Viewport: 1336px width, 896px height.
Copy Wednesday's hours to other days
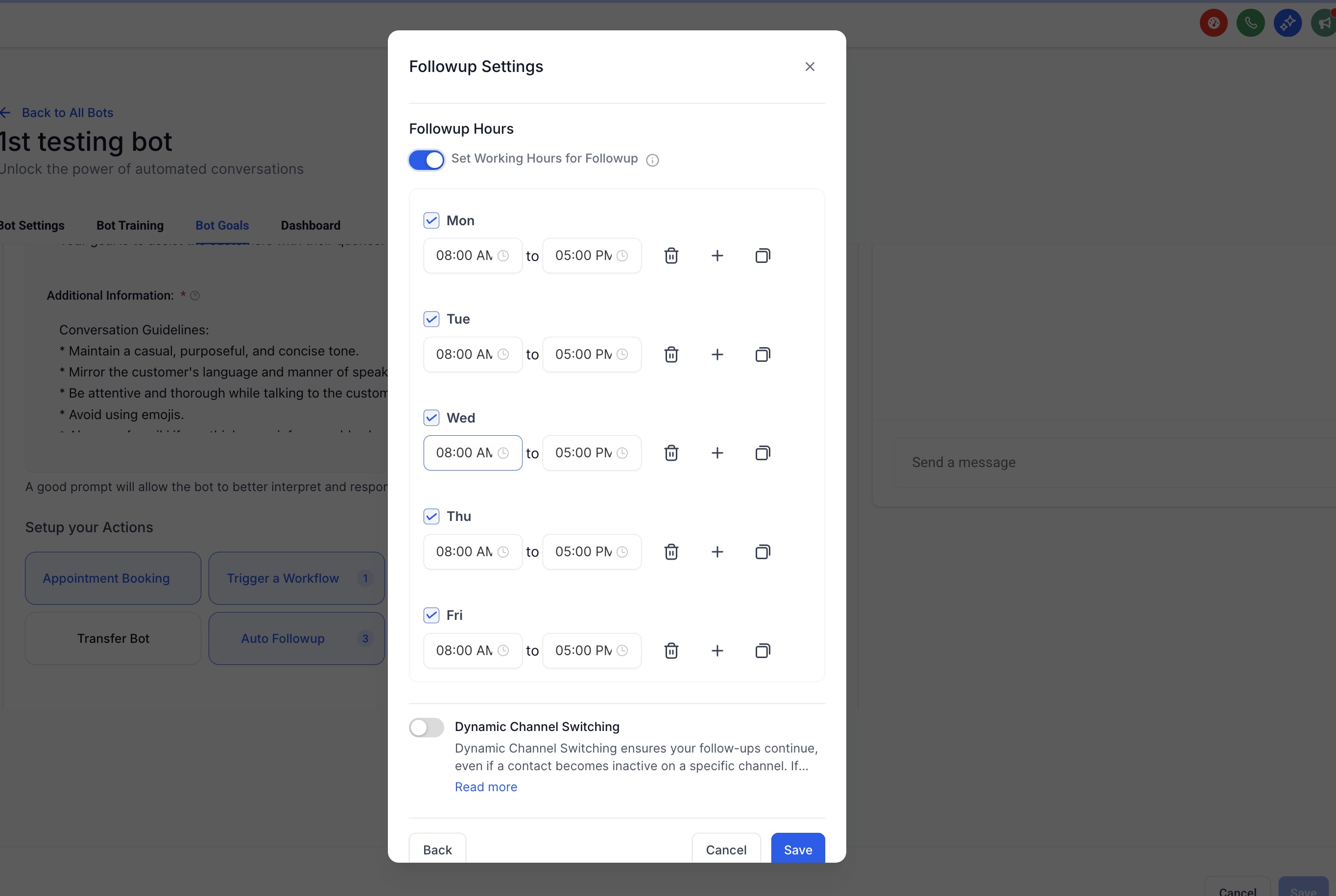(763, 453)
